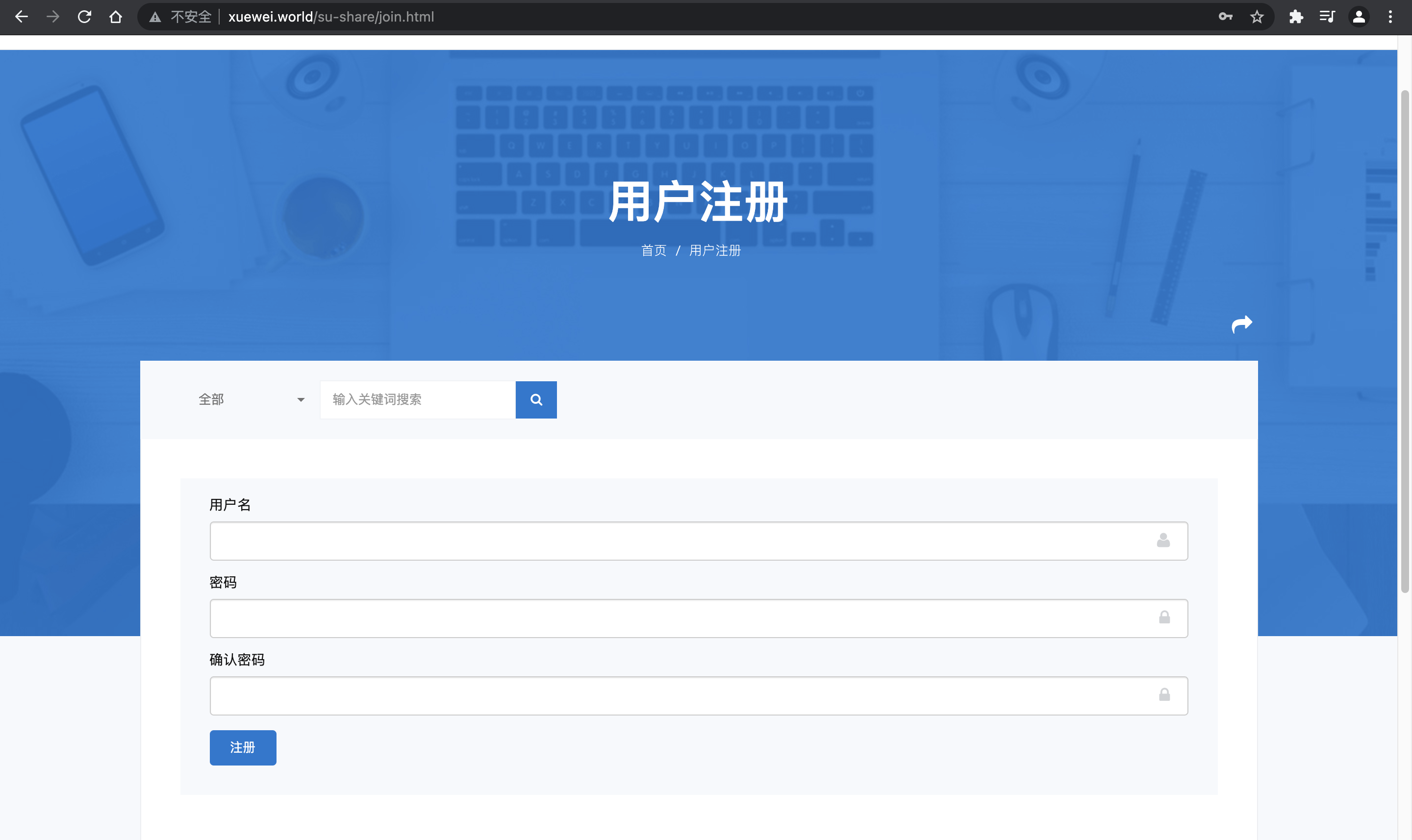Open the browser profile avatar
Viewport: 1412px width, 840px height.
1359,17
